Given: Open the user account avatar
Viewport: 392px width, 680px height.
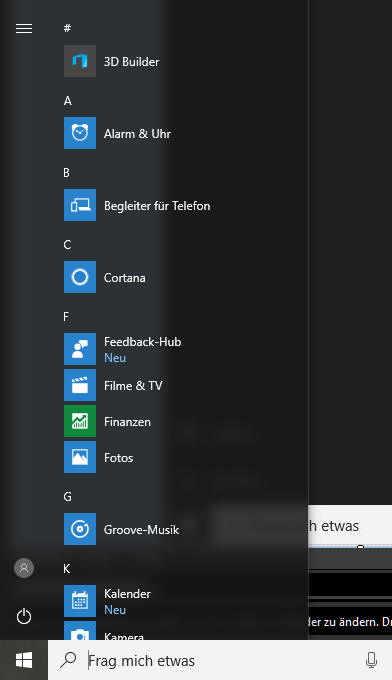Looking at the screenshot, I should pyautogui.click(x=24, y=568).
